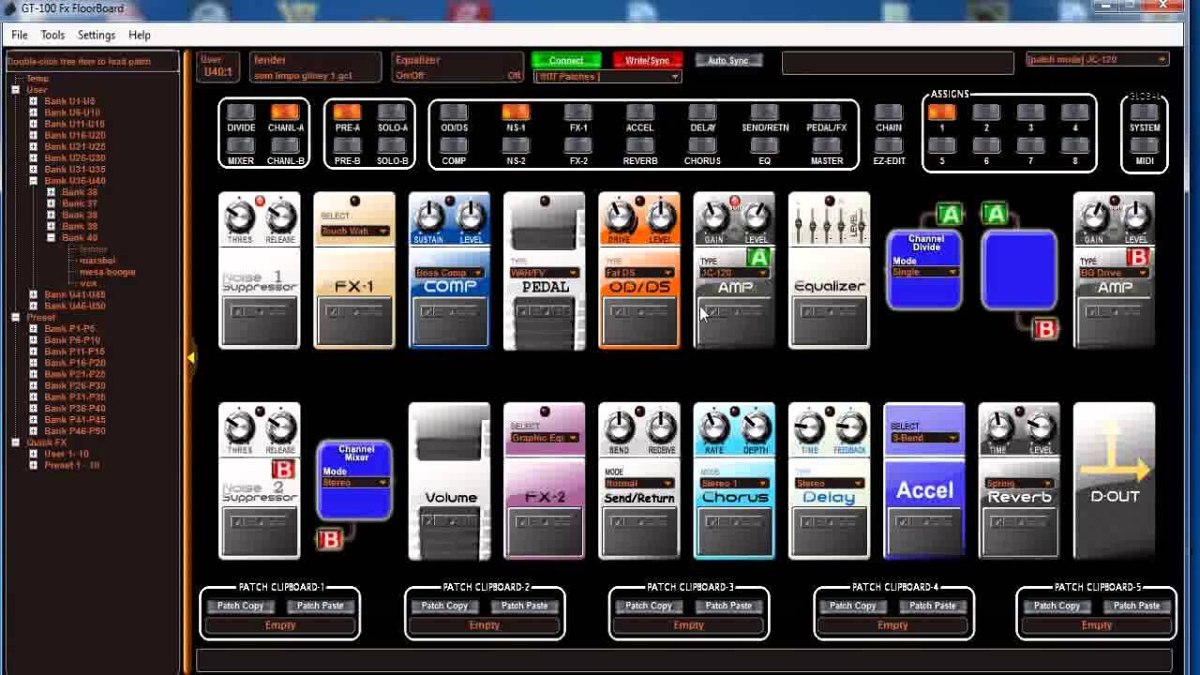This screenshot has height=675, width=1200.
Task: Click the Noise Suppressor 2 pedal footswitch
Action: click(259, 530)
